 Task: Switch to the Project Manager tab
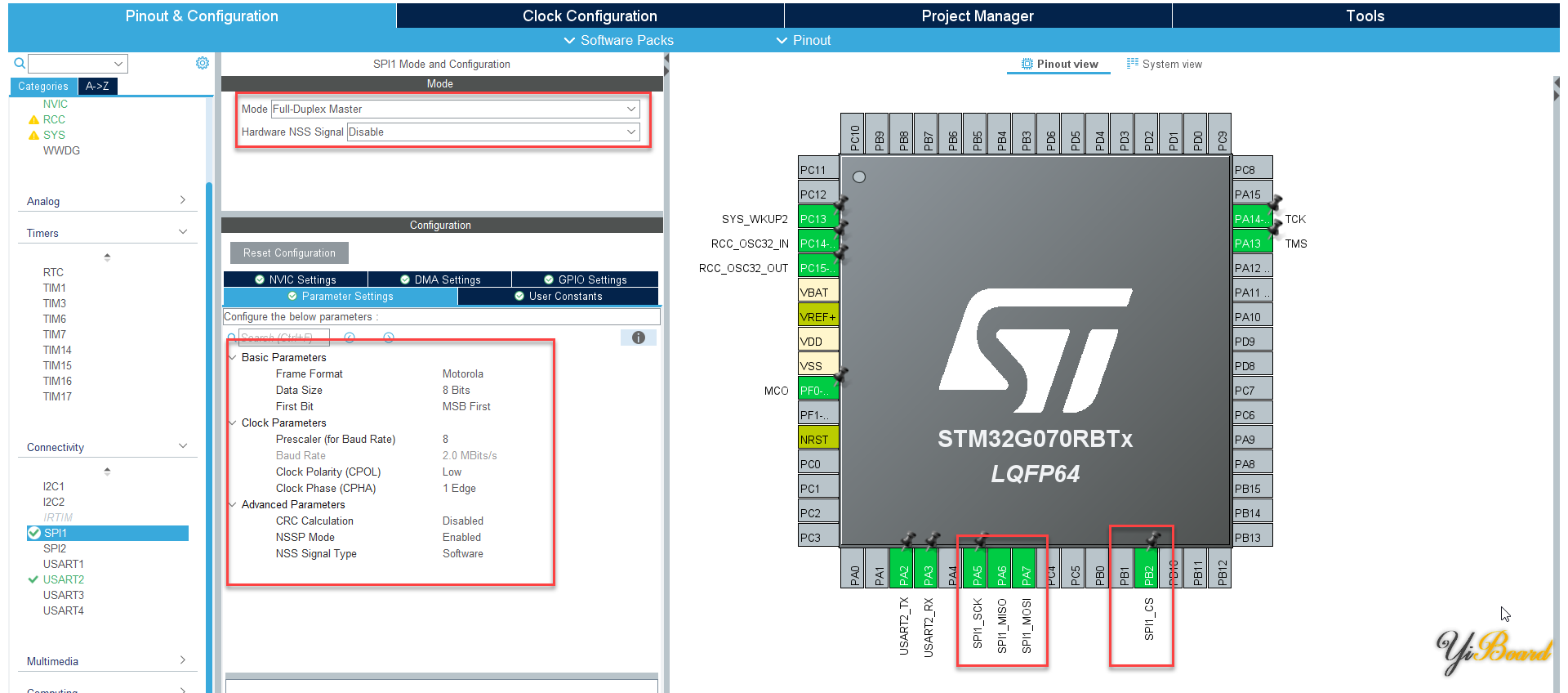(x=978, y=16)
